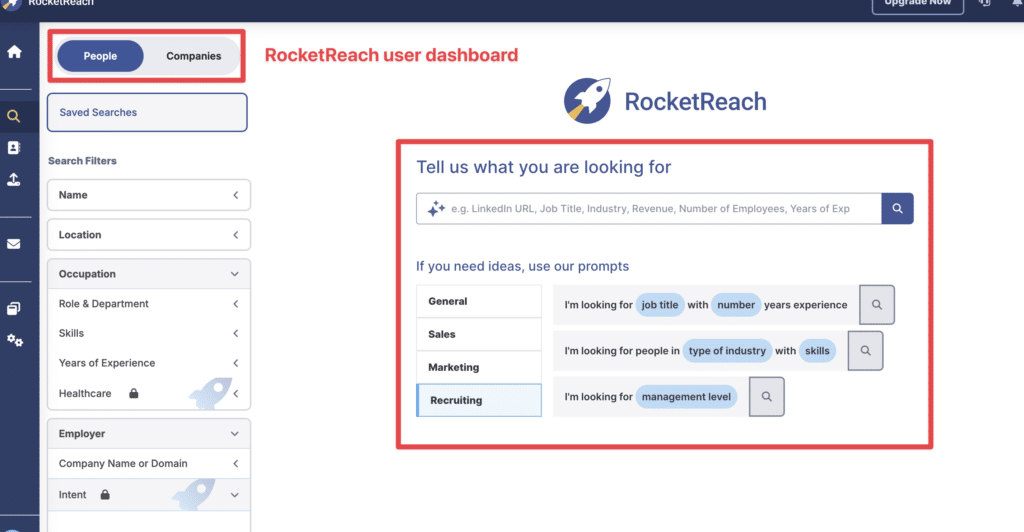Run search for type of industry prompt
The height and width of the screenshot is (532, 1024).
pos(865,351)
